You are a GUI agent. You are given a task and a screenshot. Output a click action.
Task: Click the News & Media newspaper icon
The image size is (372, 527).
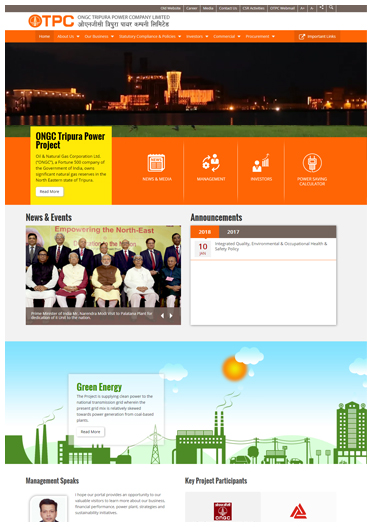coord(157,163)
